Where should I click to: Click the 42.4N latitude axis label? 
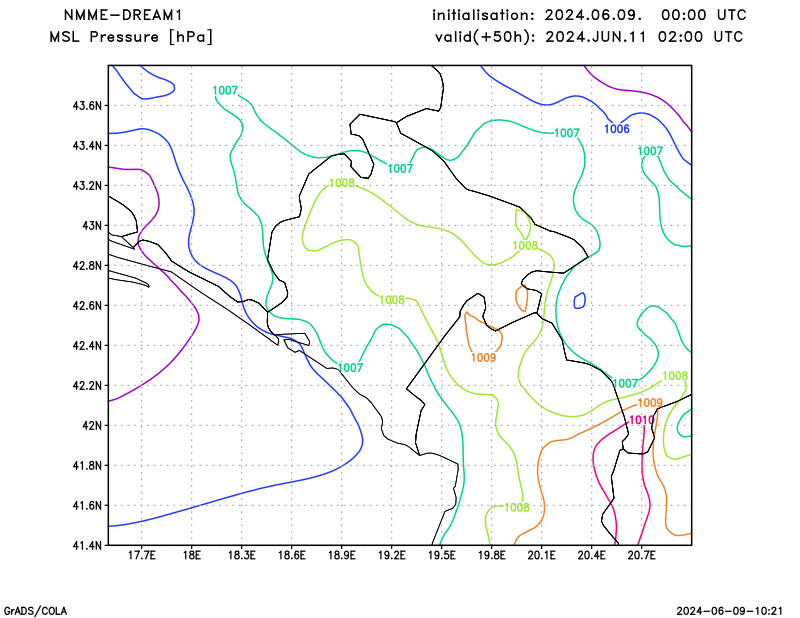coord(87,345)
